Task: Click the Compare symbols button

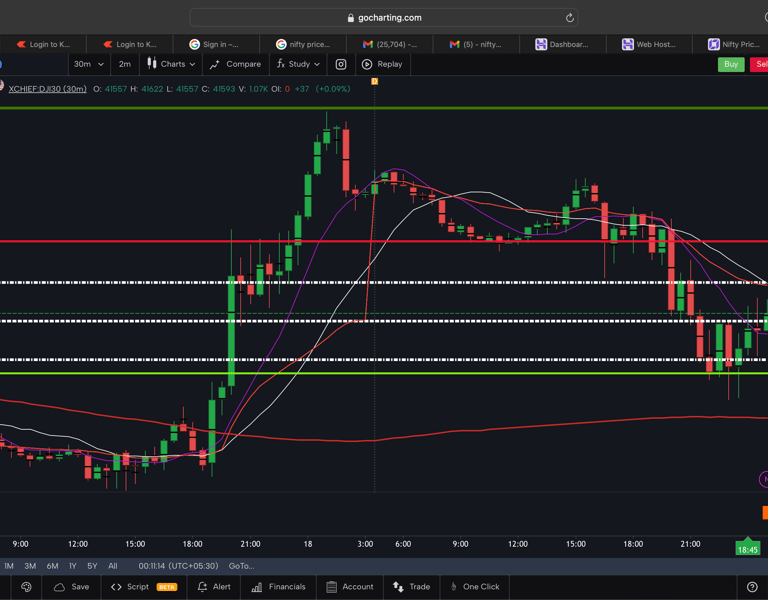Action: [x=236, y=64]
